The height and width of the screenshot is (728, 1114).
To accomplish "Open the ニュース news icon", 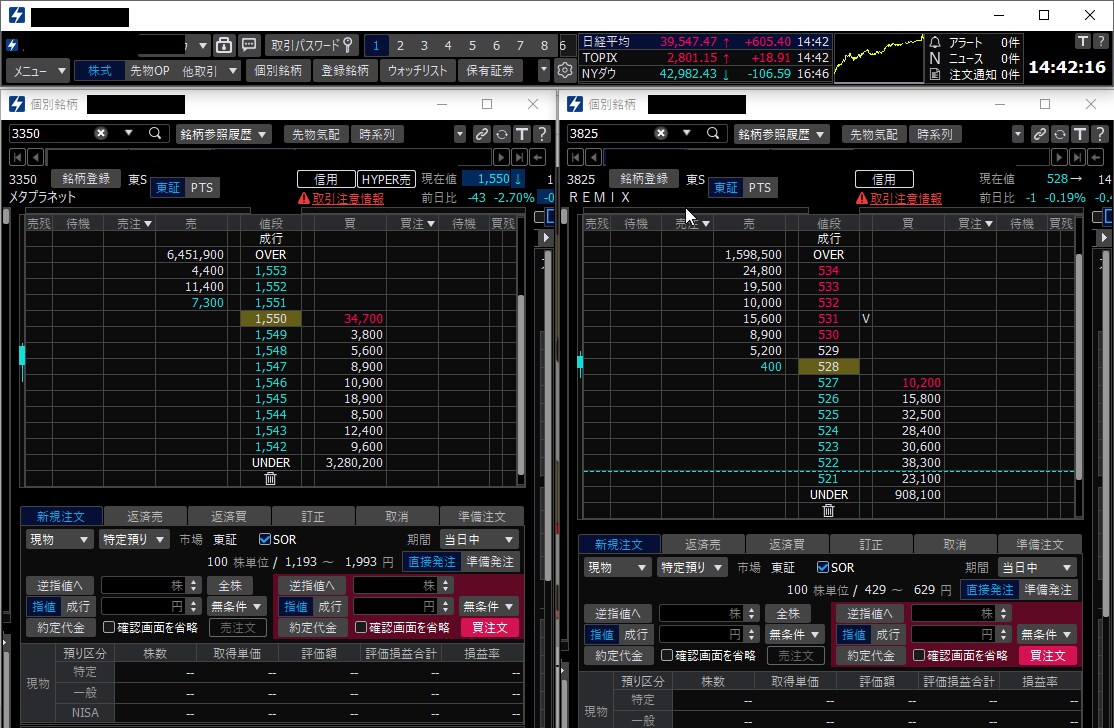I will (x=935, y=58).
